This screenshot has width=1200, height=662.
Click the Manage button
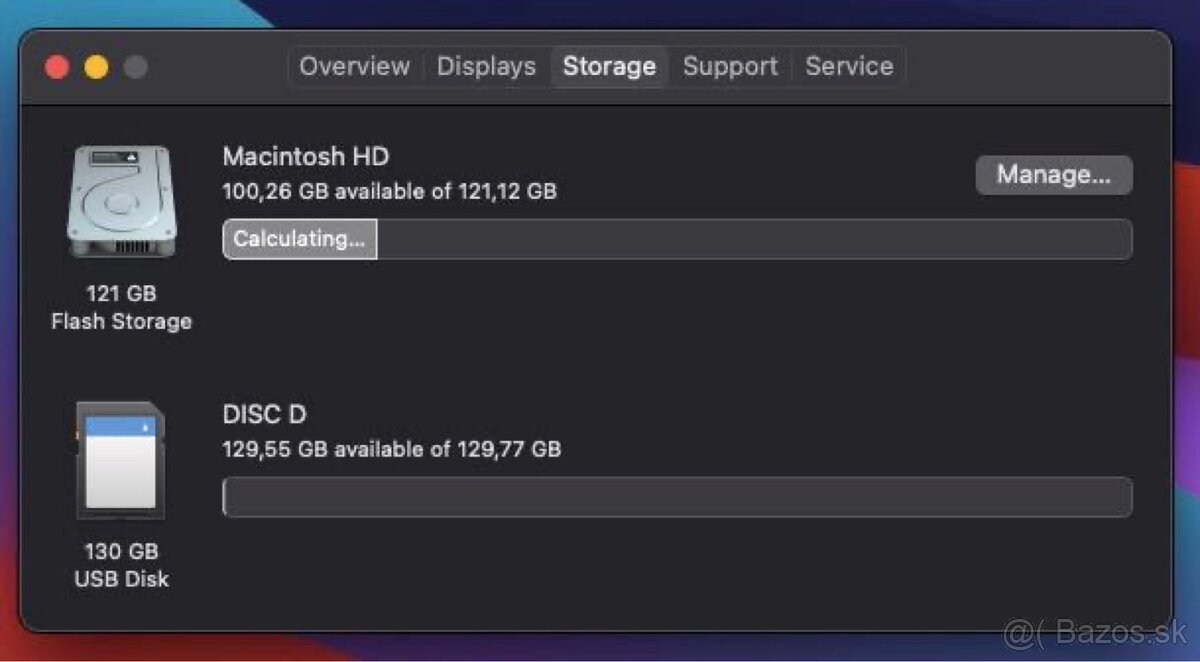click(1053, 174)
